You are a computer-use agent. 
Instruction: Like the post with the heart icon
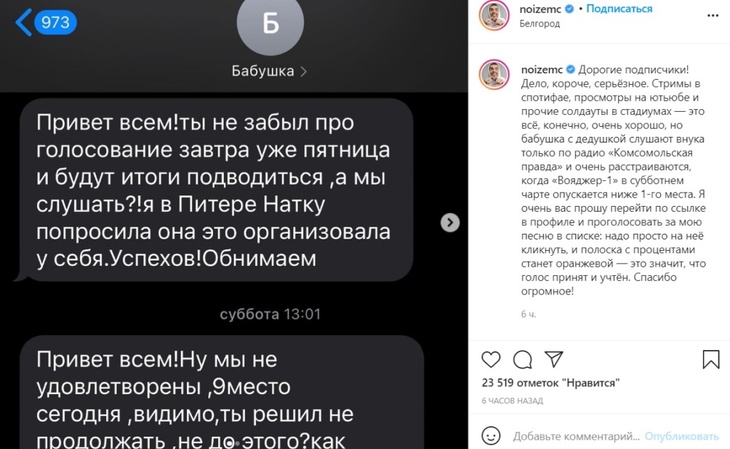(x=491, y=360)
